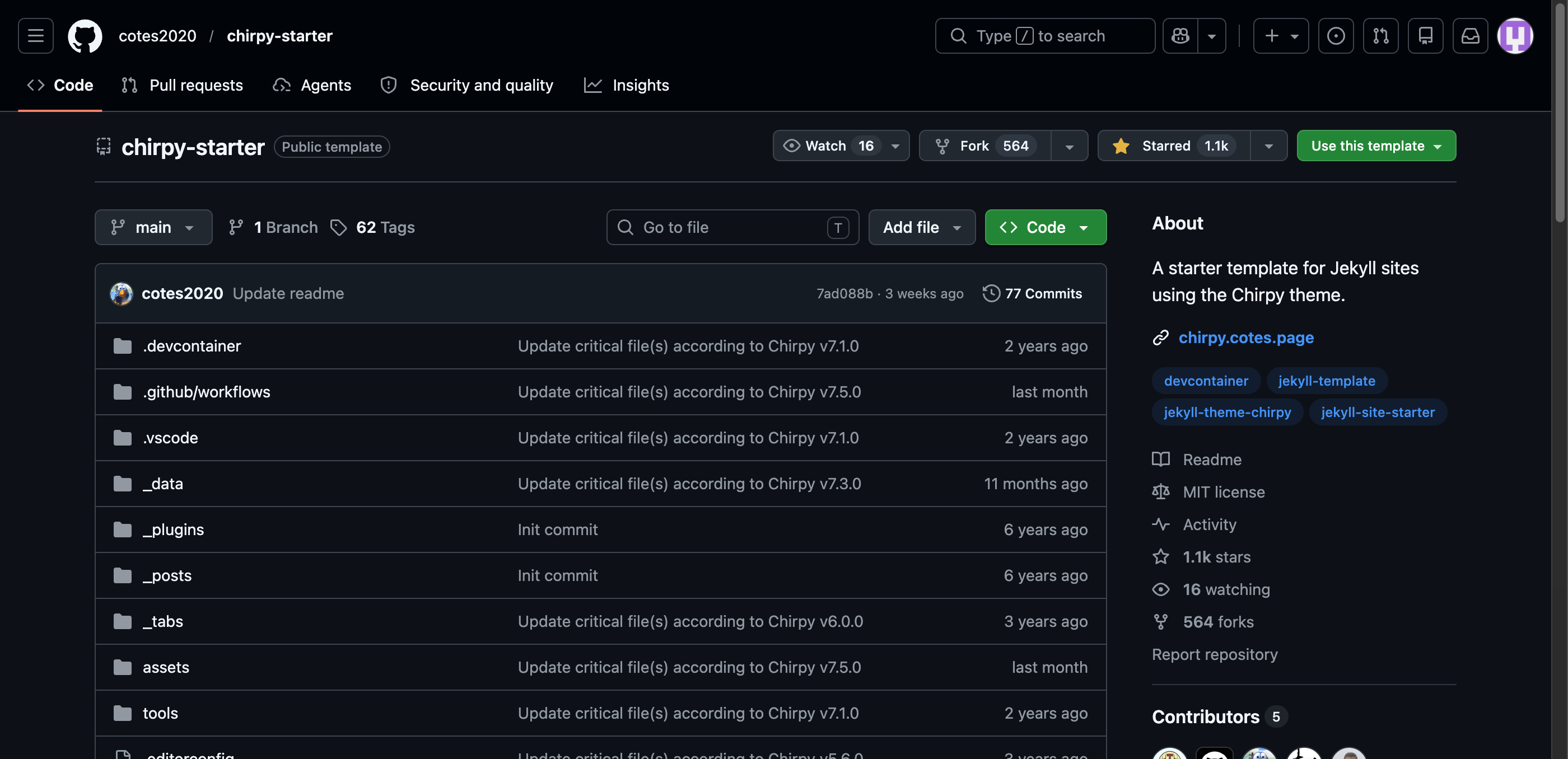Viewport: 1568px width, 759px height.
Task: Open the notifications inbox icon
Action: coord(1470,36)
